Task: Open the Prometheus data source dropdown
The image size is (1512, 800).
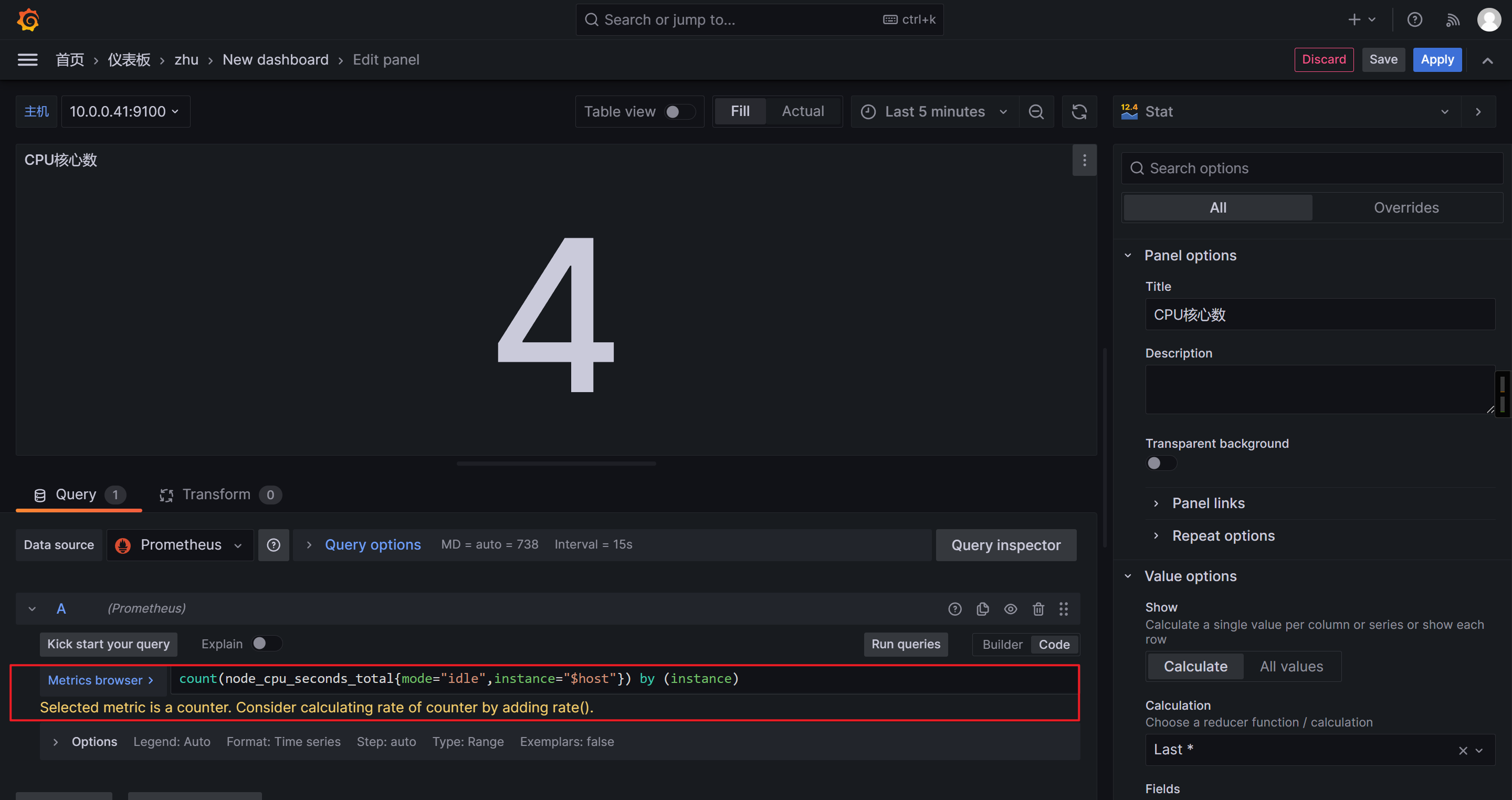Action: pos(180,545)
